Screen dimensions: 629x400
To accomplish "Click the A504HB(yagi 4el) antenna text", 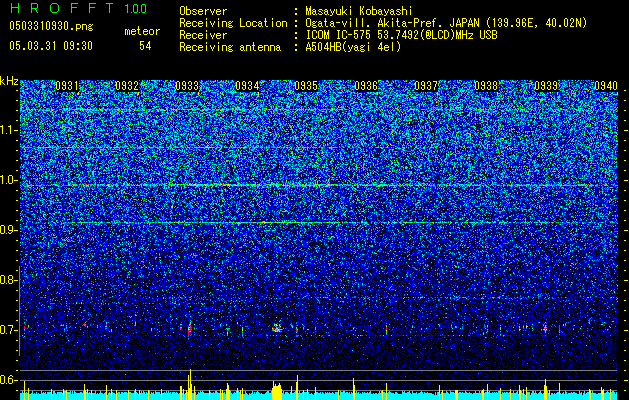I will tap(353, 47).
